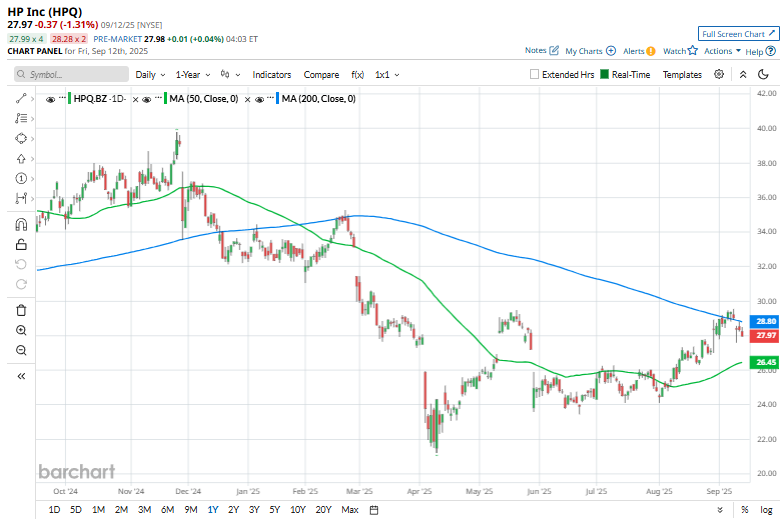Open Alerts for HPQ
This screenshot has width=781, height=523.
click(639, 51)
